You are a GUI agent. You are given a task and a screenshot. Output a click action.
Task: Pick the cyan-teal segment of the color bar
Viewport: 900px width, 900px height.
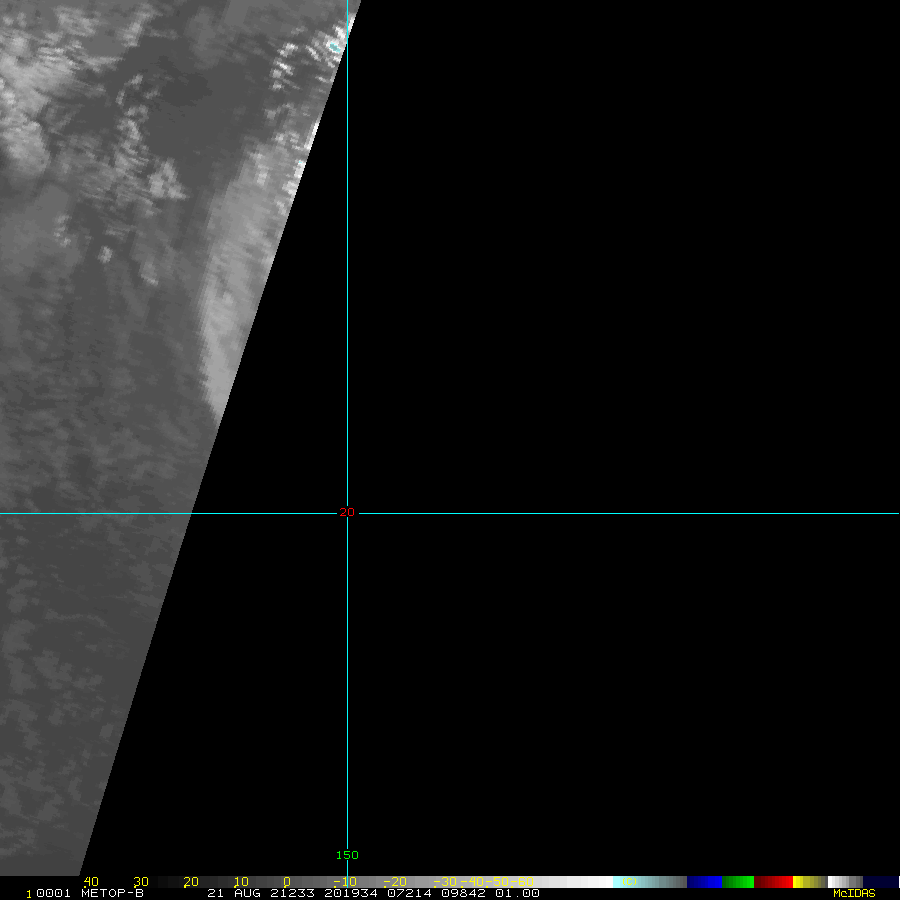[650, 882]
